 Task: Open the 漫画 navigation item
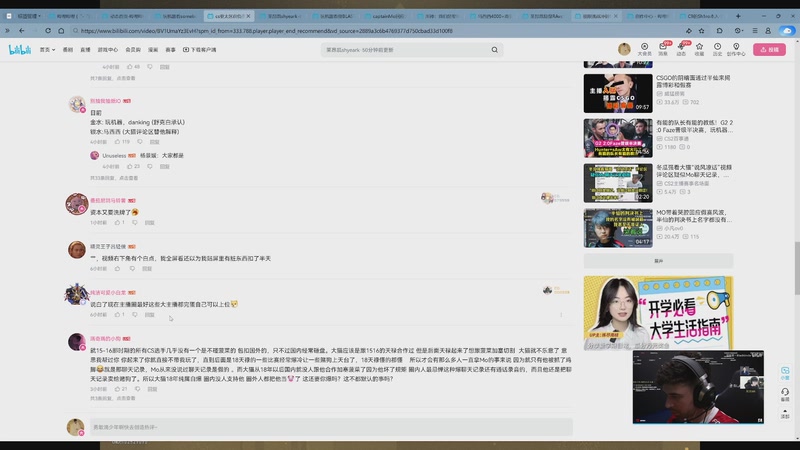coord(153,50)
